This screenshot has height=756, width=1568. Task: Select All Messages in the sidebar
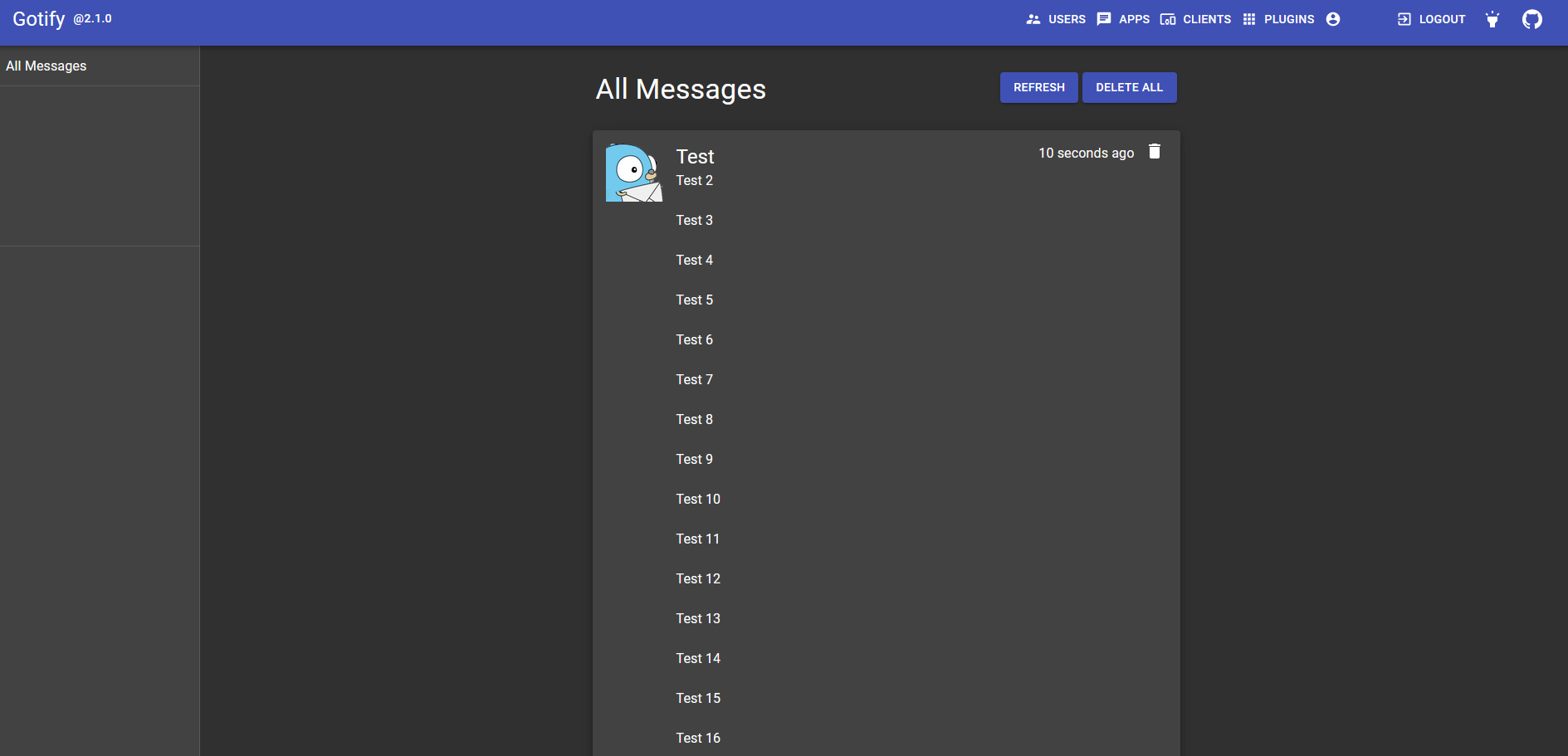click(x=46, y=66)
